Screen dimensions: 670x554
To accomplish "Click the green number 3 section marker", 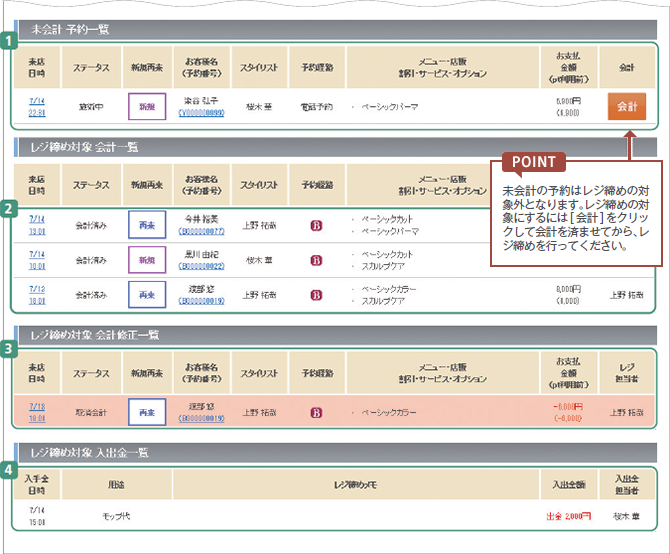I will coord(8,350).
